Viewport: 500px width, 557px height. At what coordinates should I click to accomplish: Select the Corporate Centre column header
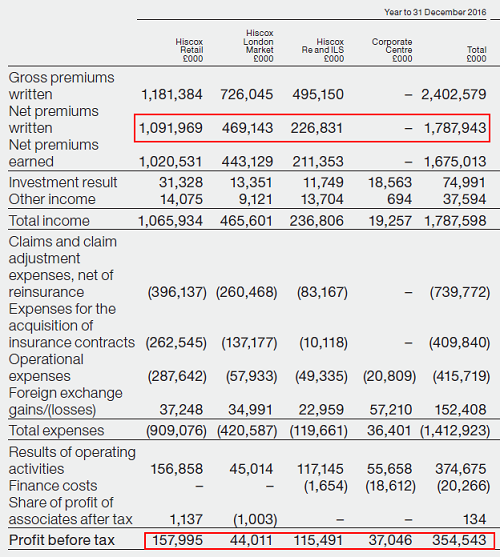[392, 50]
